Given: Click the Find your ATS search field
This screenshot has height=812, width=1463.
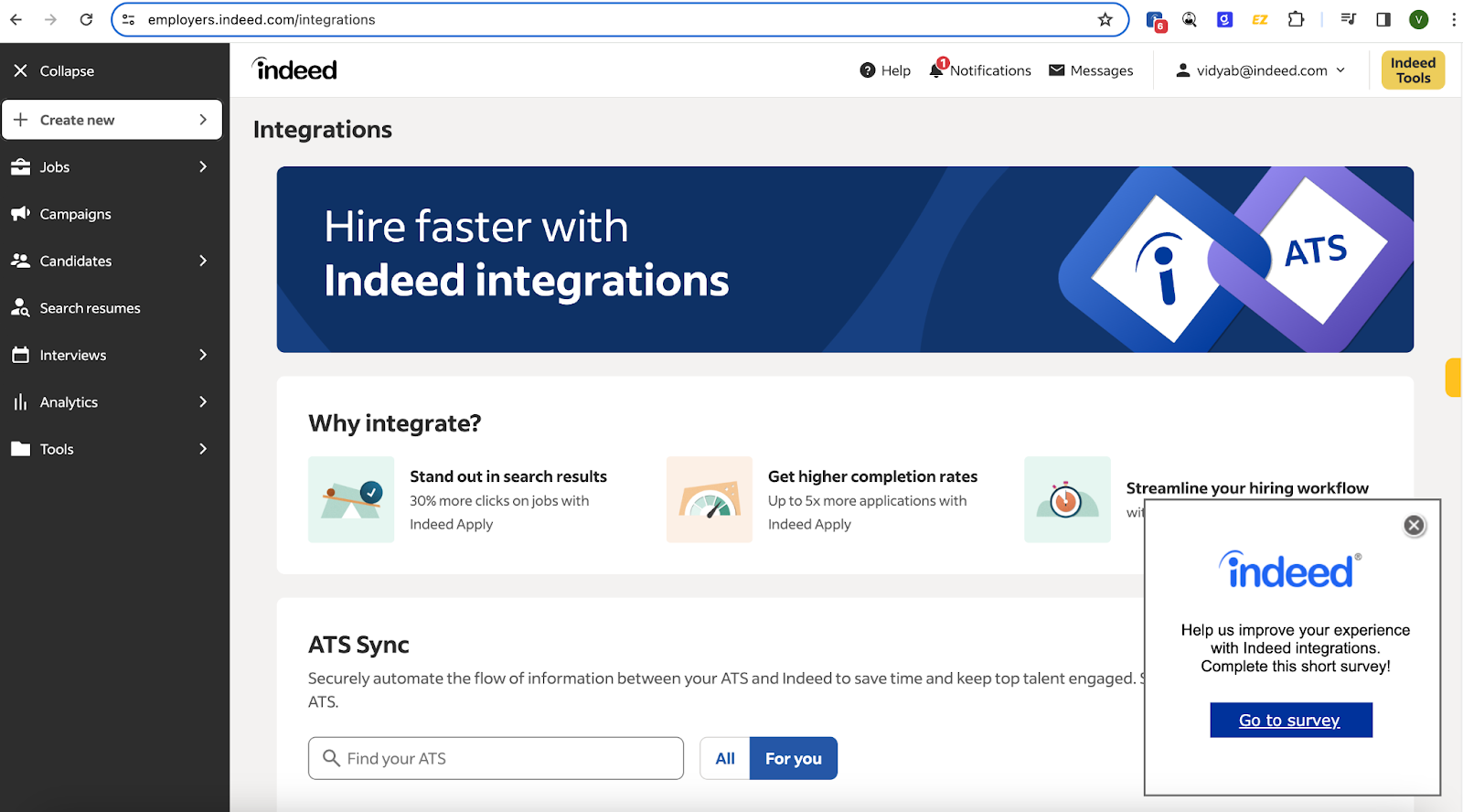Looking at the screenshot, I should coord(496,758).
